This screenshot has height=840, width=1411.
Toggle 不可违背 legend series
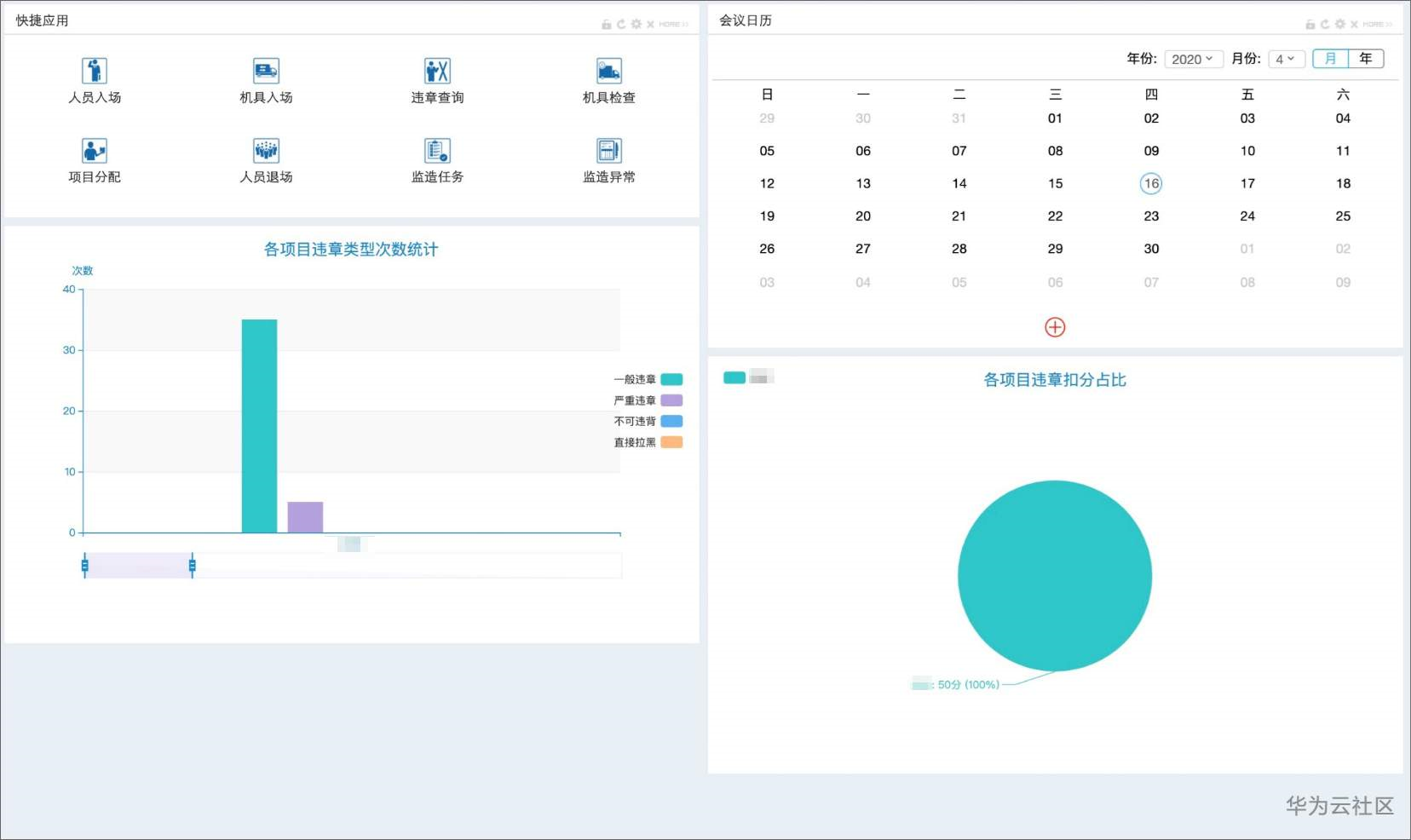(648, 421)
